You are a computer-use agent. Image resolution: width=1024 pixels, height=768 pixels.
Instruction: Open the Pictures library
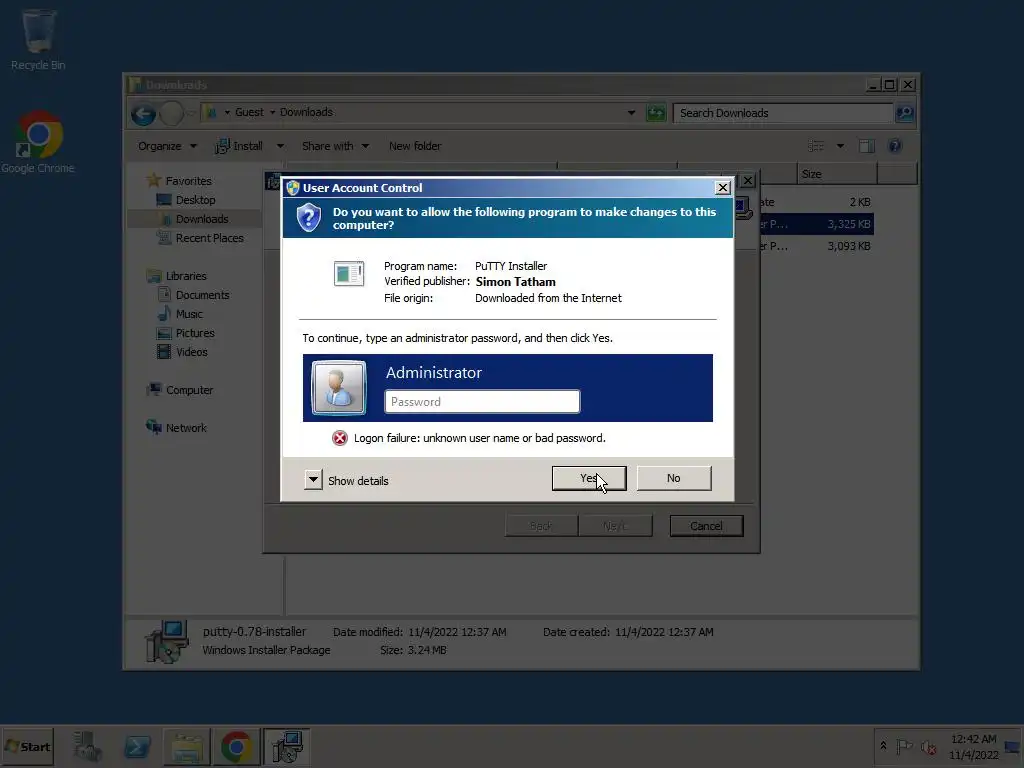point(195,332)
